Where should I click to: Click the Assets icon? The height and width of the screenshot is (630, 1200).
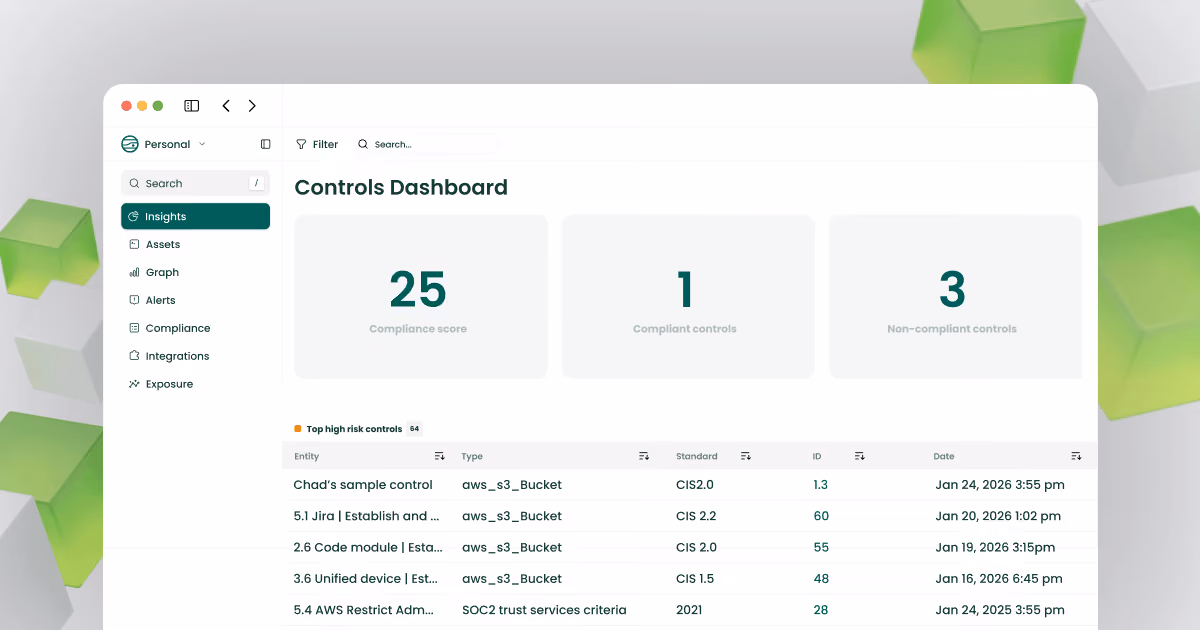coord(134,244)
